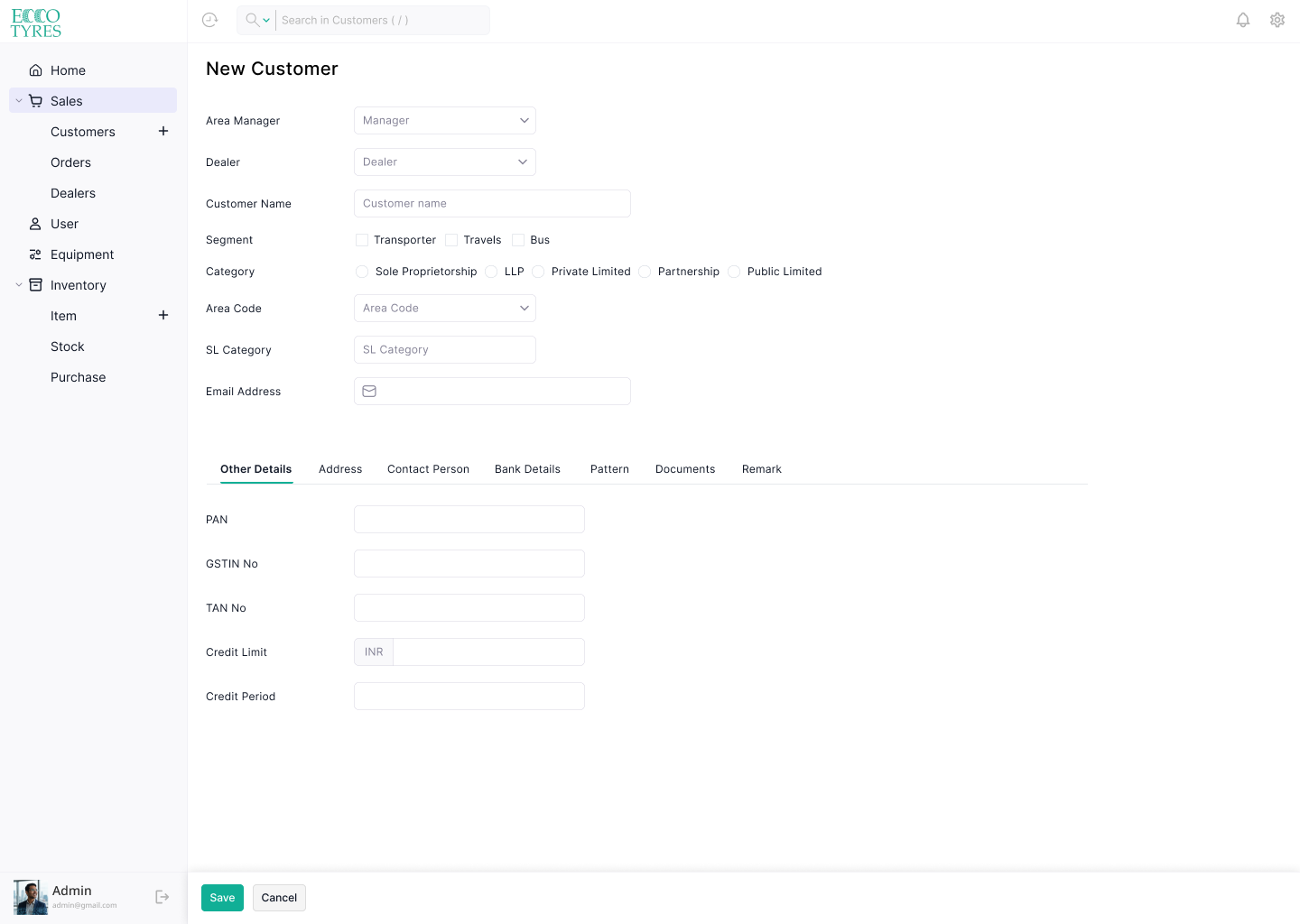Image resolution: width=1300 pixels, height=924 pixels.
Task: Select Public Limited category radio
Action: 734,272
